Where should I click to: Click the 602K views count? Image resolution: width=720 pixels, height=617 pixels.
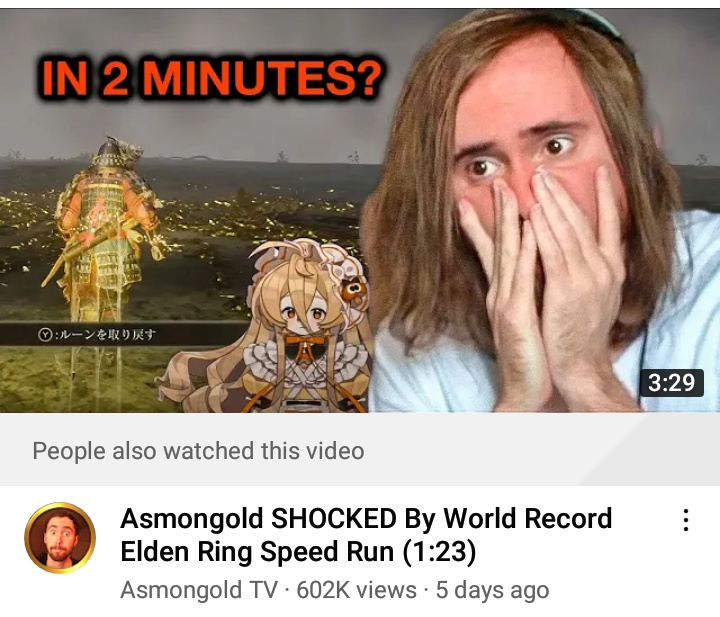[x=356, y=590]
